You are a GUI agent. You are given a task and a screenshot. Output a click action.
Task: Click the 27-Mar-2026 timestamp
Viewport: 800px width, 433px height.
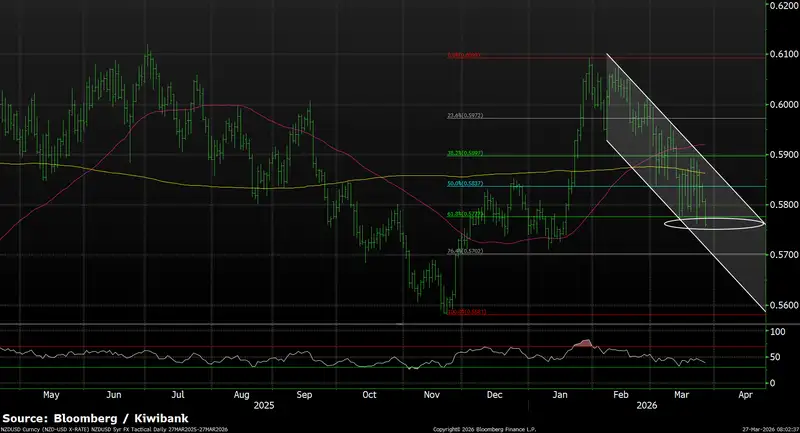(x=770, y=429)
